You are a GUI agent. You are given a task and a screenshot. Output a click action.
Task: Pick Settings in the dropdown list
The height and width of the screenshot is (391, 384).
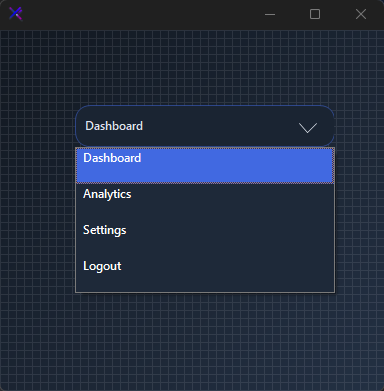pos(205,238)
